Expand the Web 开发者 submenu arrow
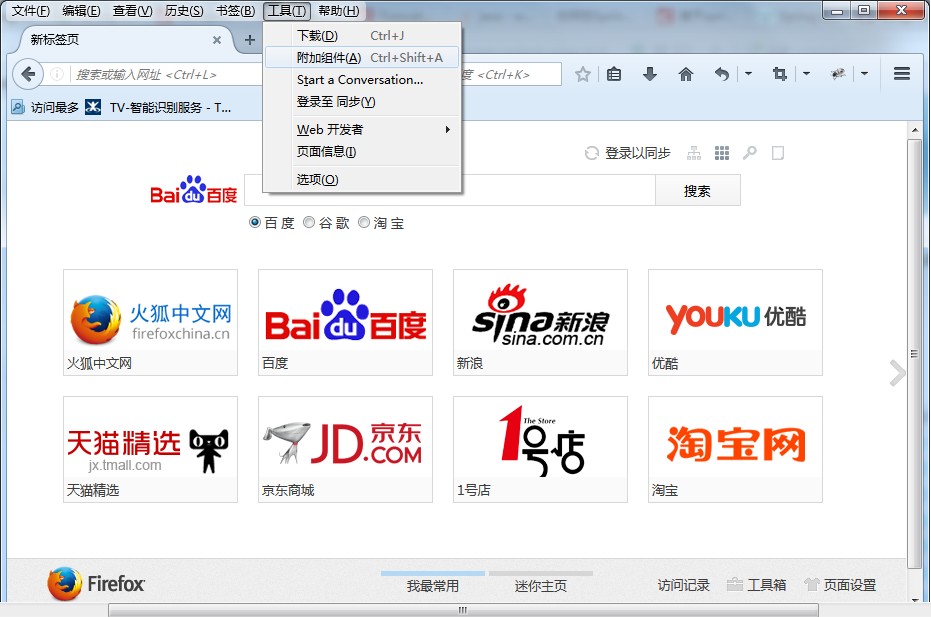The width and height of the screenshot is (931, 617). (448, 129)
